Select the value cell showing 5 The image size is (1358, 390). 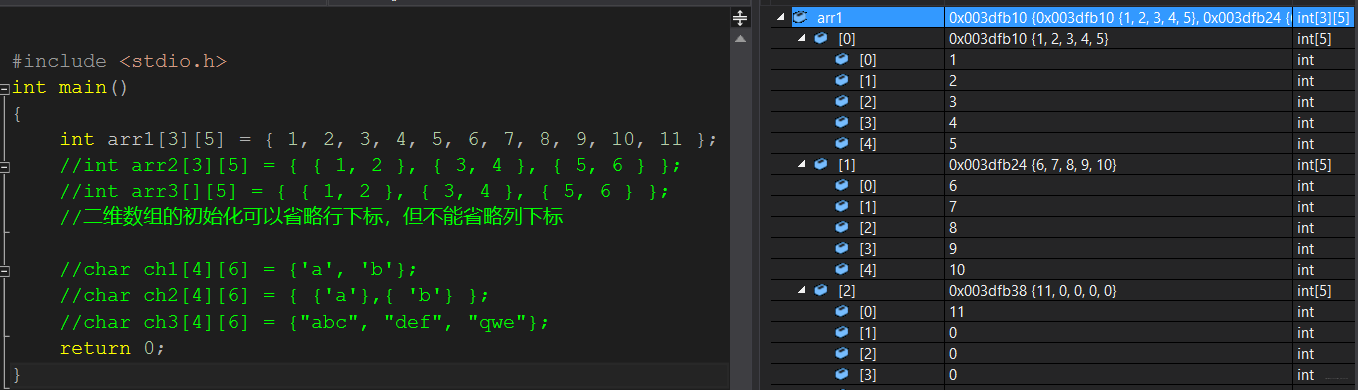tap(1118, 144)
